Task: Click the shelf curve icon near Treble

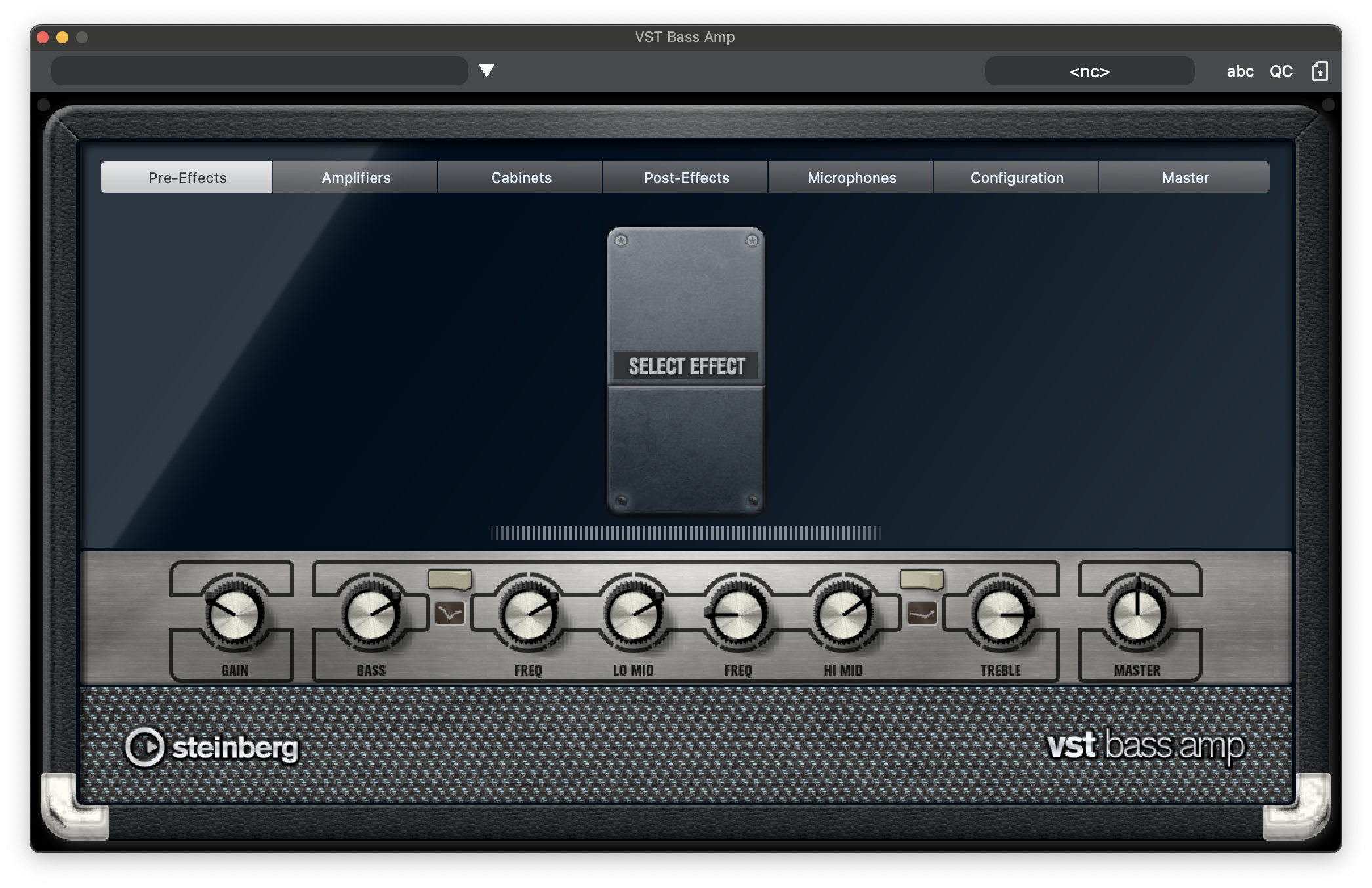Action: tap(921, 615)
